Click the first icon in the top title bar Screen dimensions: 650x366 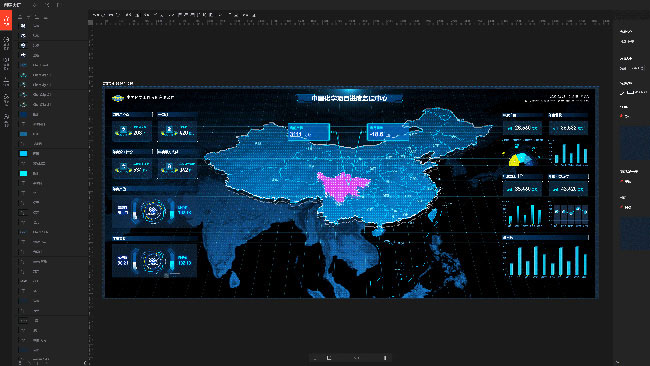tap(34, 5)
